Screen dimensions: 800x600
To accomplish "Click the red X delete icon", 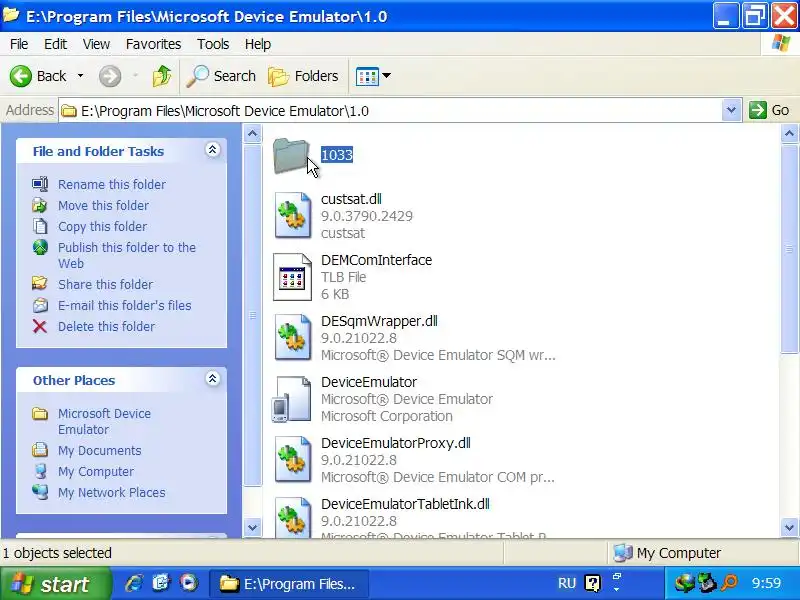I will 40,327.
